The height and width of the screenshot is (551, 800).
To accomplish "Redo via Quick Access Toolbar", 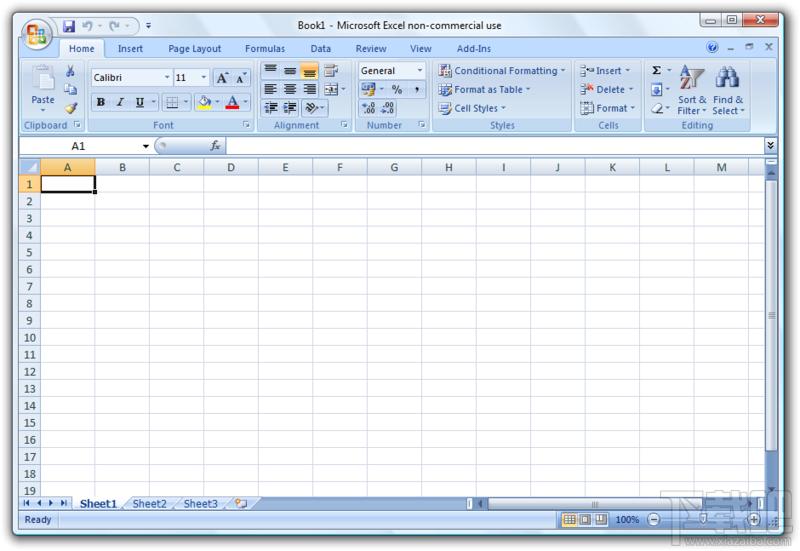I will pyautogui.click(x=115, y=26).
